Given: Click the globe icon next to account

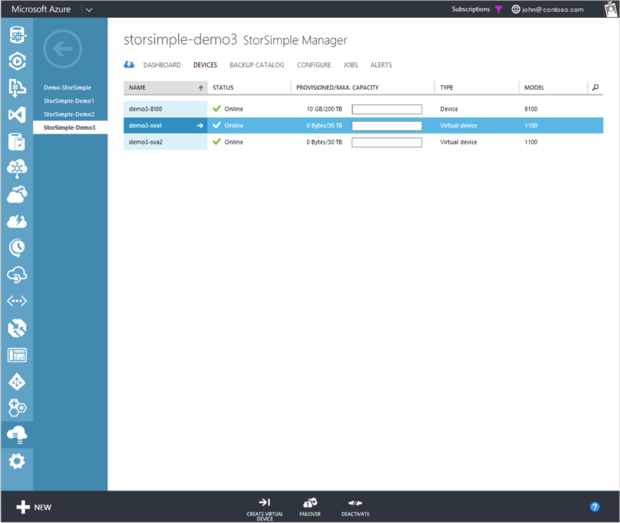Looking at the screenshot, I should [x=516, y=9].
